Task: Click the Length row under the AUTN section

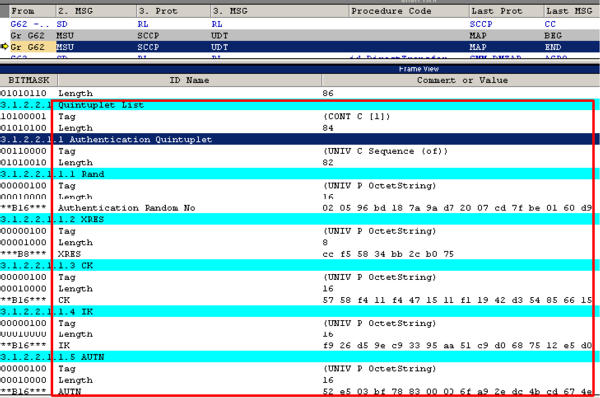Action: coord(300,380)
